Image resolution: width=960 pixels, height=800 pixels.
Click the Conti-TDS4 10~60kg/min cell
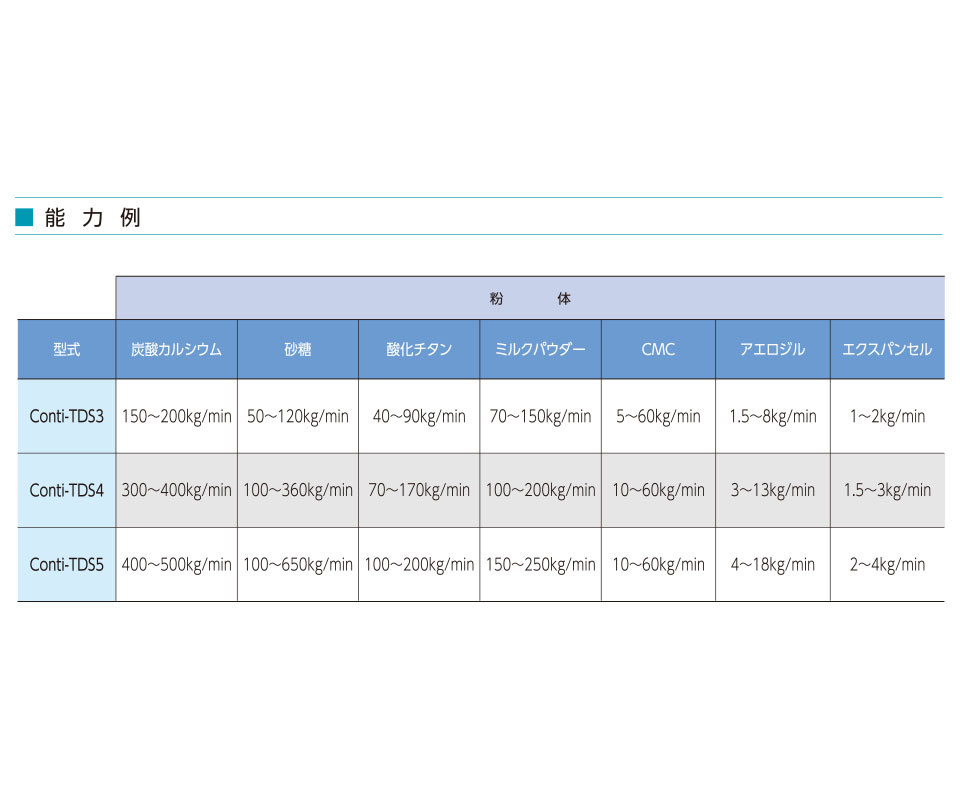click(658, 490)
